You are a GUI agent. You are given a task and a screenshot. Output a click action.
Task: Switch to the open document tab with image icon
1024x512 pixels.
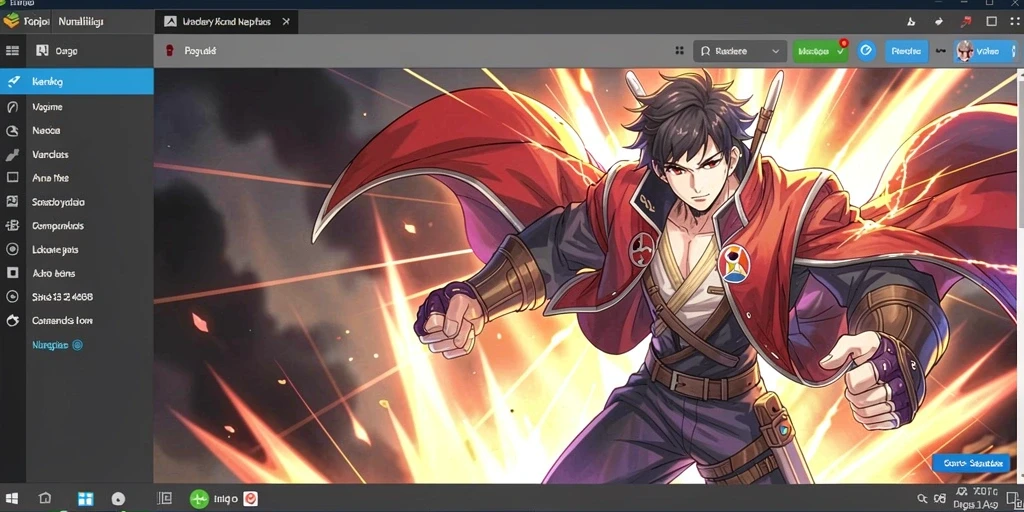(x=227, y=22)
